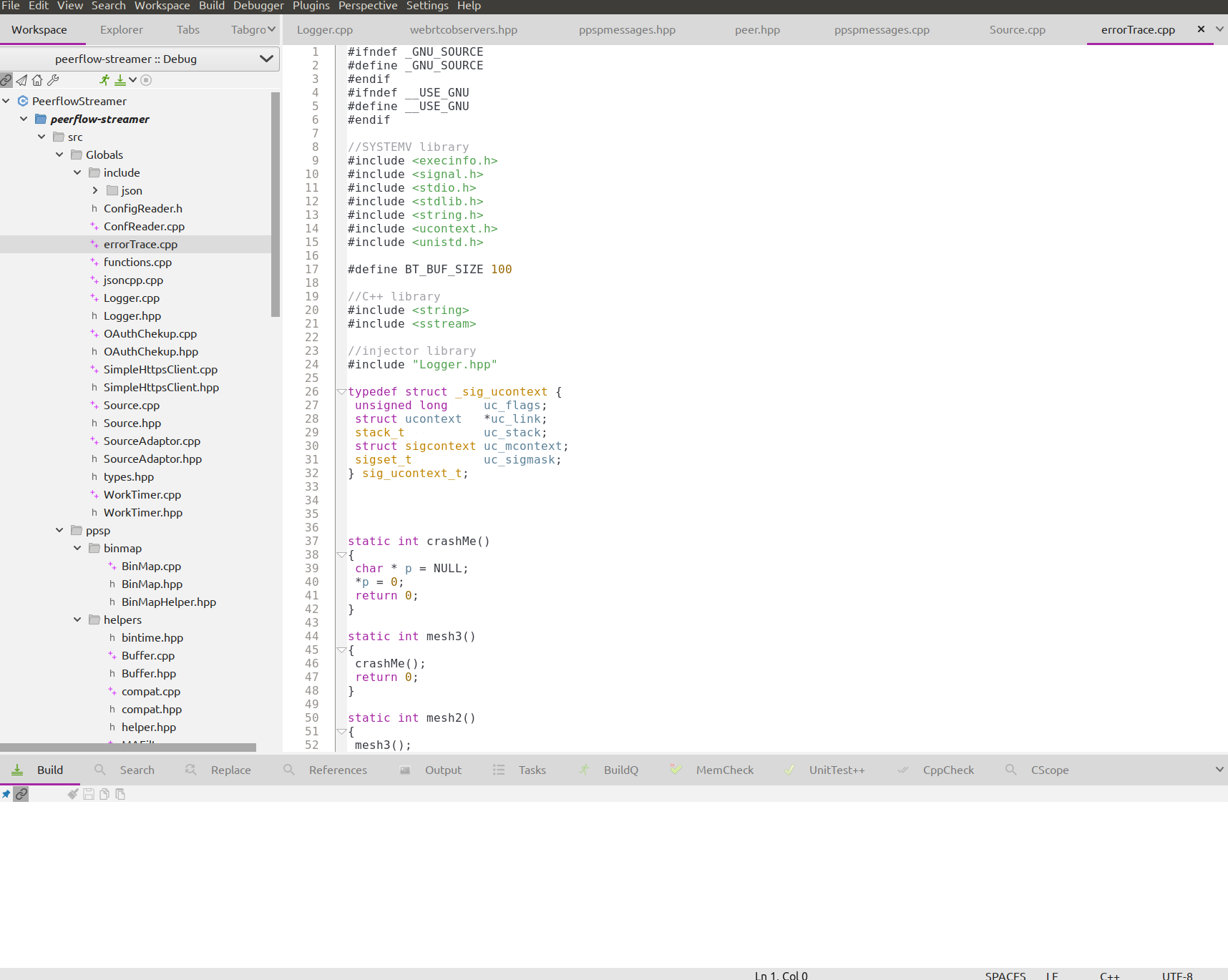Switch to the Source.cpp editor tab
The height and width of the screenshot is (980, 1228).
coord(1017,29)
